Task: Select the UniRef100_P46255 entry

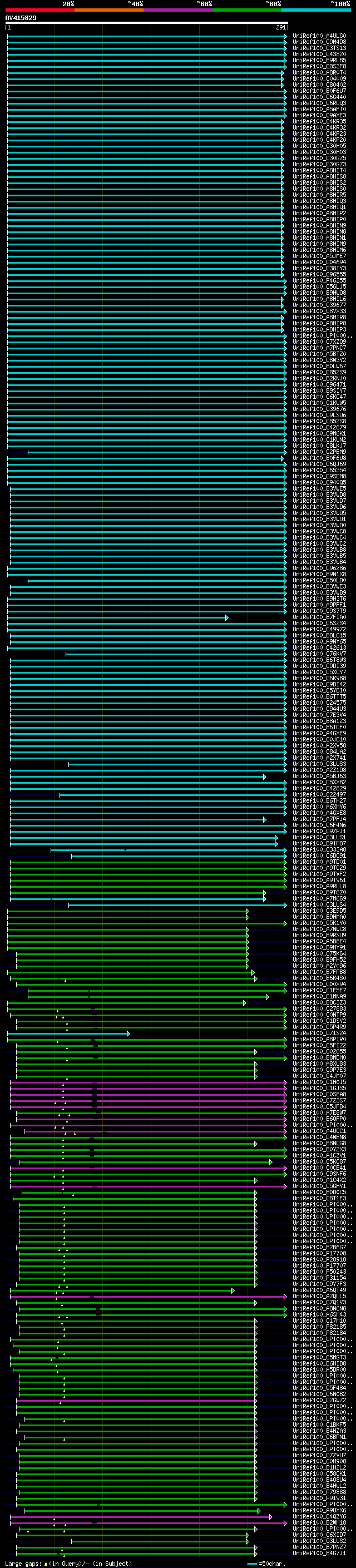Action: coord(319,280)
